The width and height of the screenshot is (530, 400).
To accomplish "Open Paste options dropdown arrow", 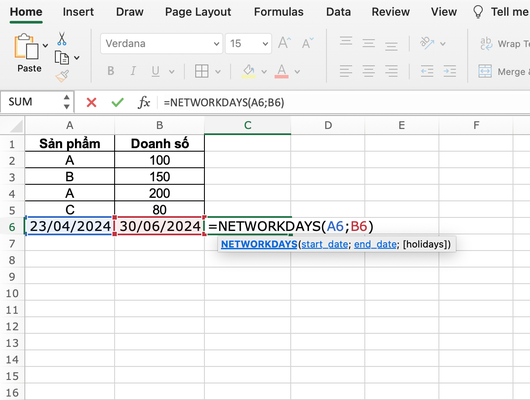I will (x=45, y=45).
